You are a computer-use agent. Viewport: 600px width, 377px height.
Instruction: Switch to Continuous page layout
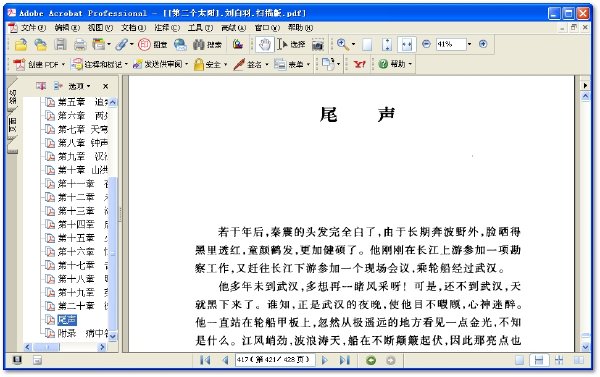pyautogui.click(x=539, y=360)
